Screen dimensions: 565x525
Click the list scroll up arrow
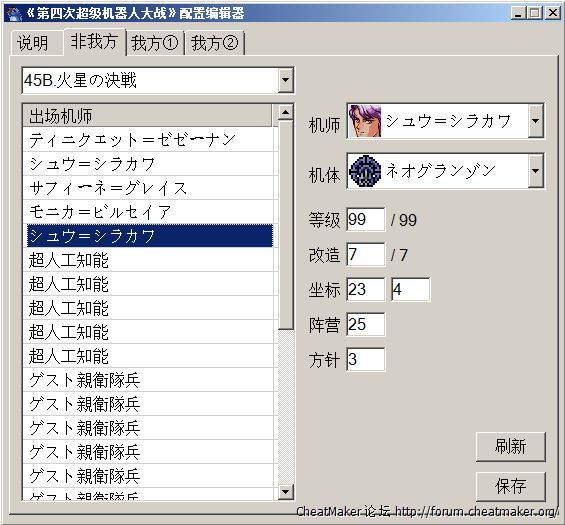coord(285,112)
